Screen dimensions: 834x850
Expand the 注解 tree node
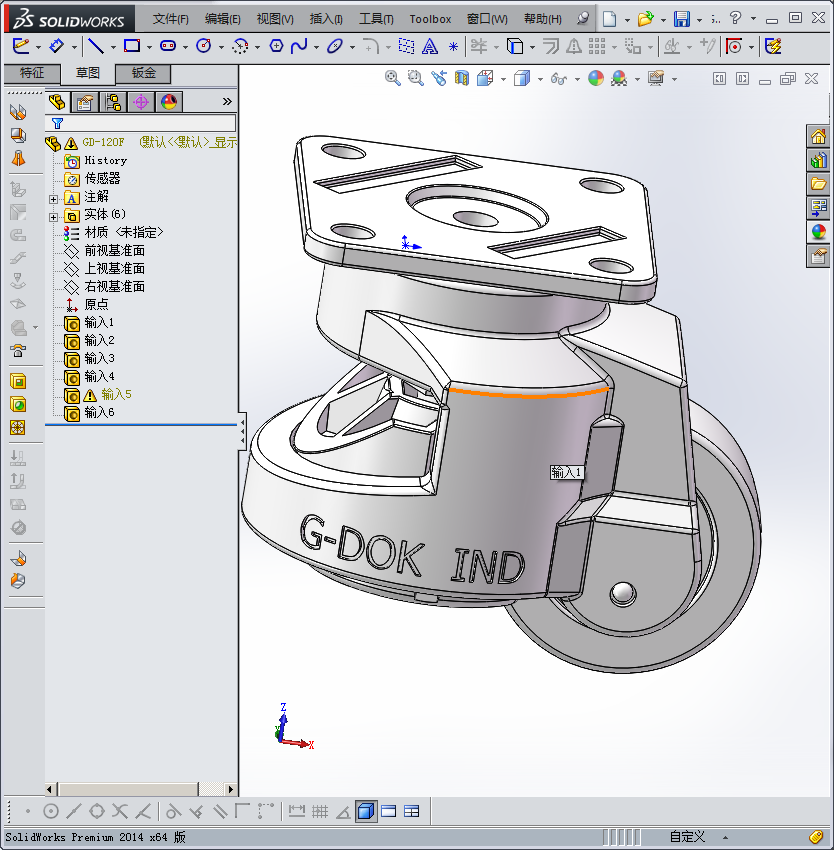(x=53, y=199)
